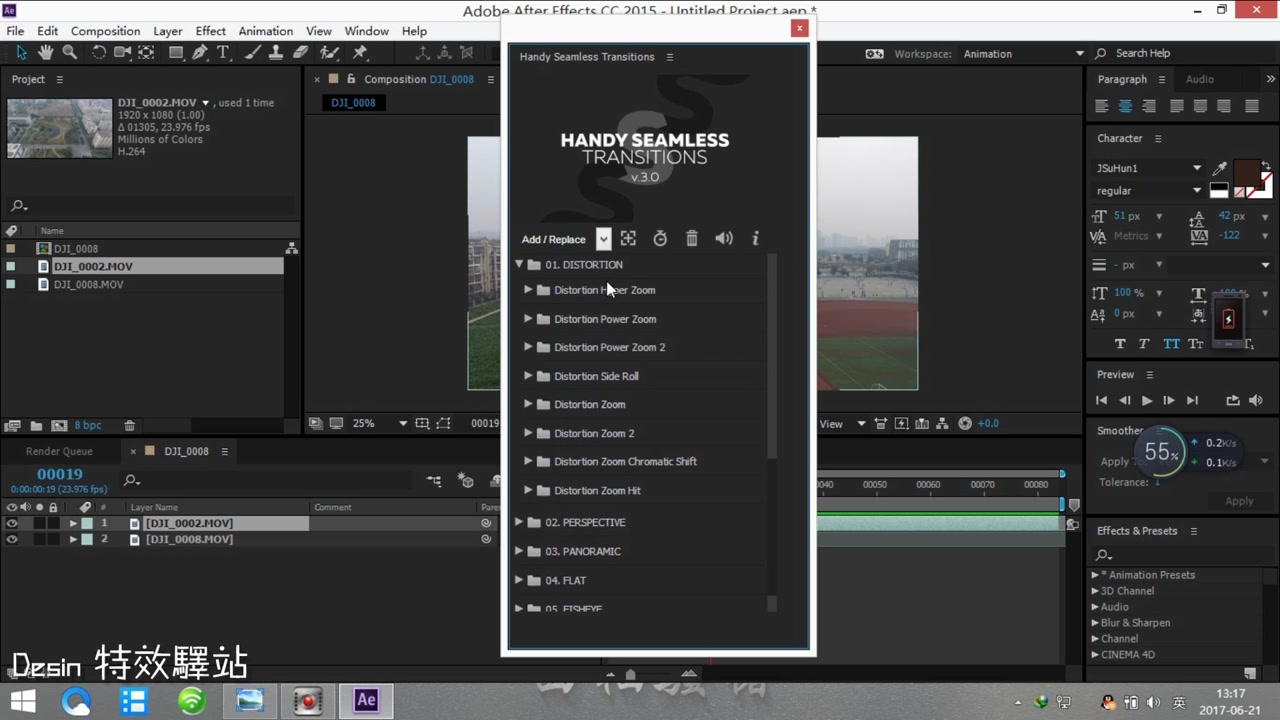Screen dimensions: 1280x720
Task: Select the Horizontal Type tool
Action: (x=223, y=52)
